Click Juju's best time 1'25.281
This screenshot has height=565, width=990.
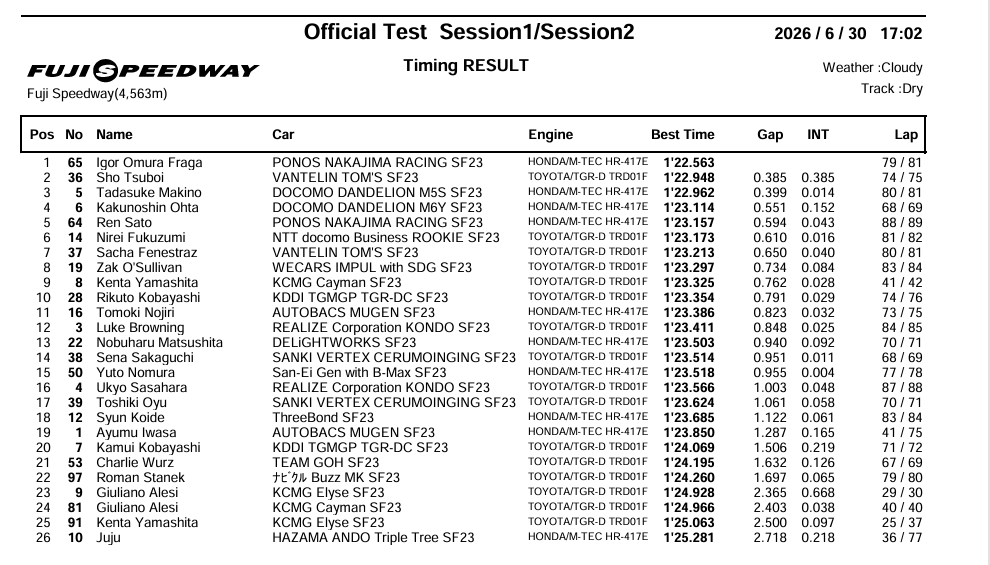click(x=689, y=538)
